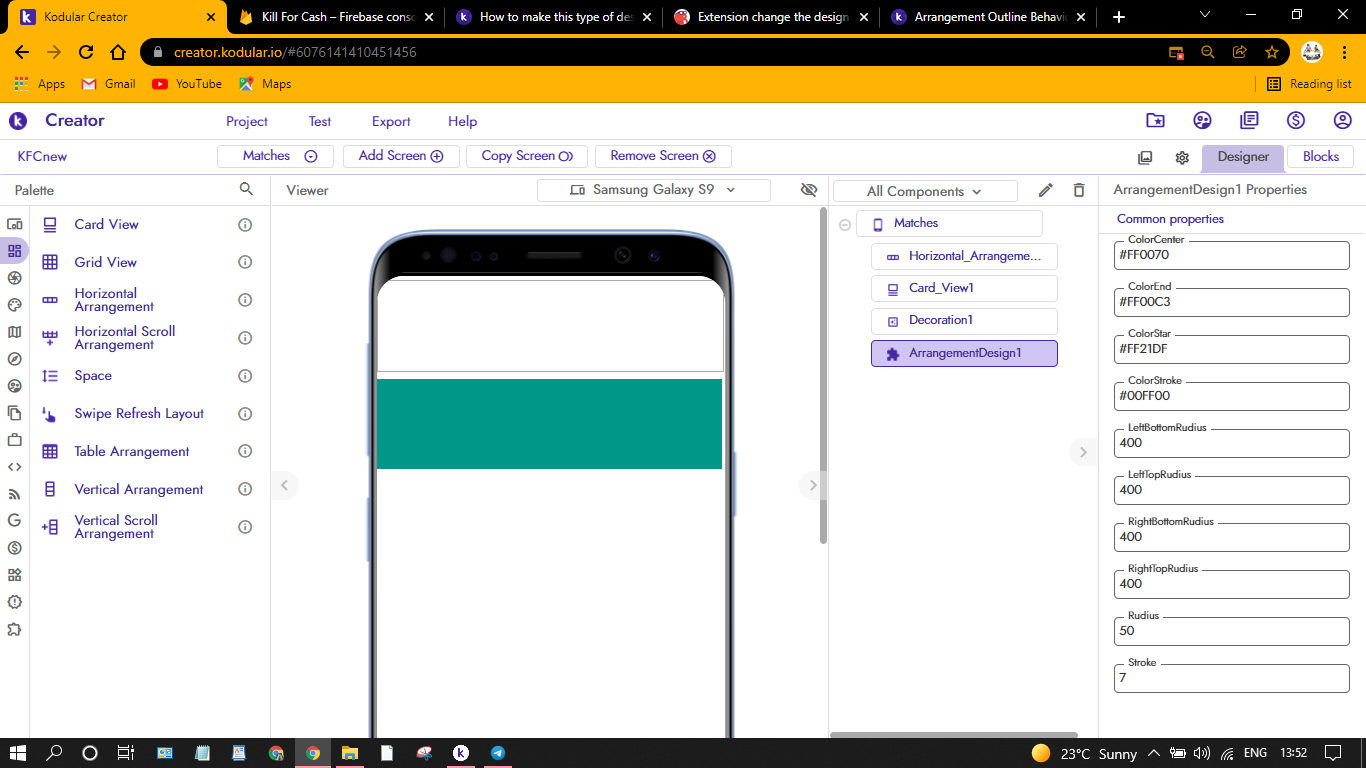Expand the properties panel side chevron
1366x768 pixels.
1083,452
